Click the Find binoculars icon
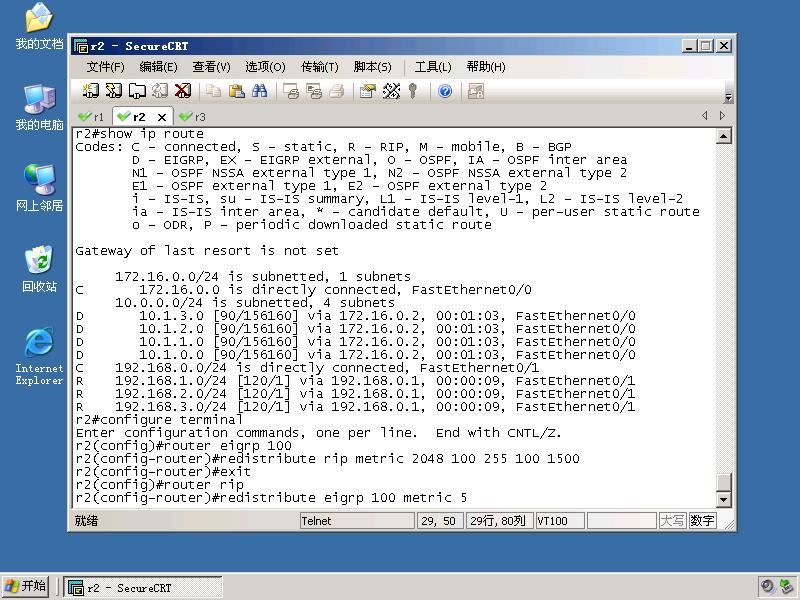 (x=259, y=91)
